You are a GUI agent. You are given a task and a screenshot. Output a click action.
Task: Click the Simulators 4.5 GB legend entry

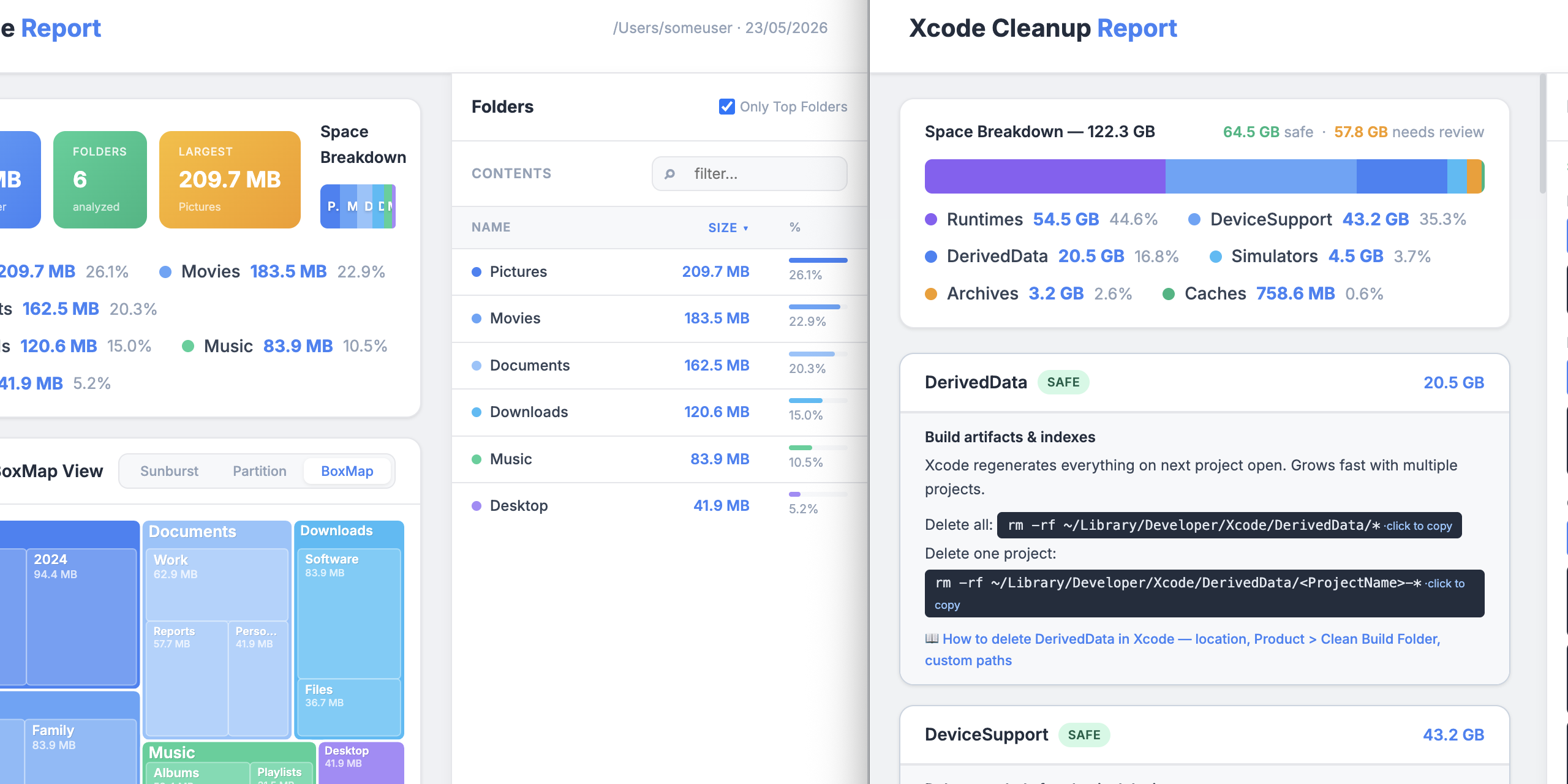pos(1320,256)
